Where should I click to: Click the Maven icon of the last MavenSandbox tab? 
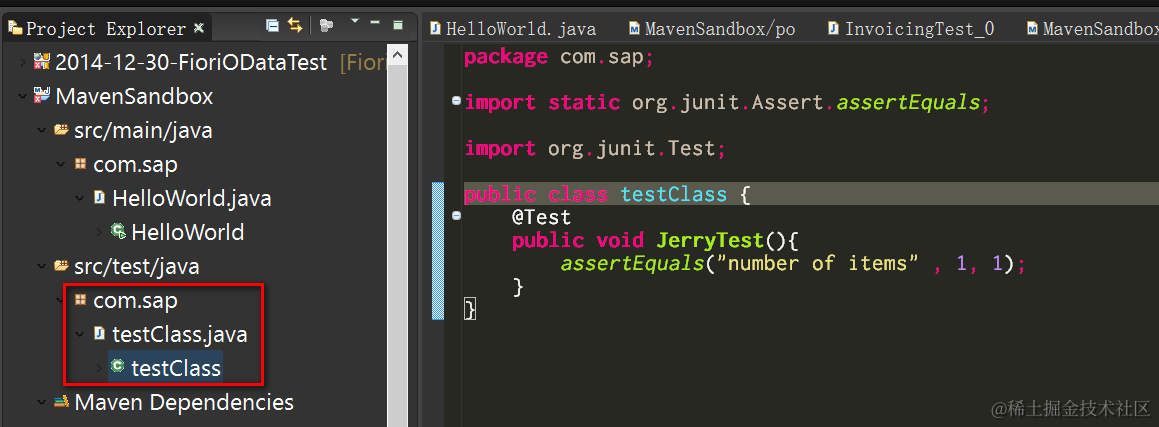(x=1032, y=29)
